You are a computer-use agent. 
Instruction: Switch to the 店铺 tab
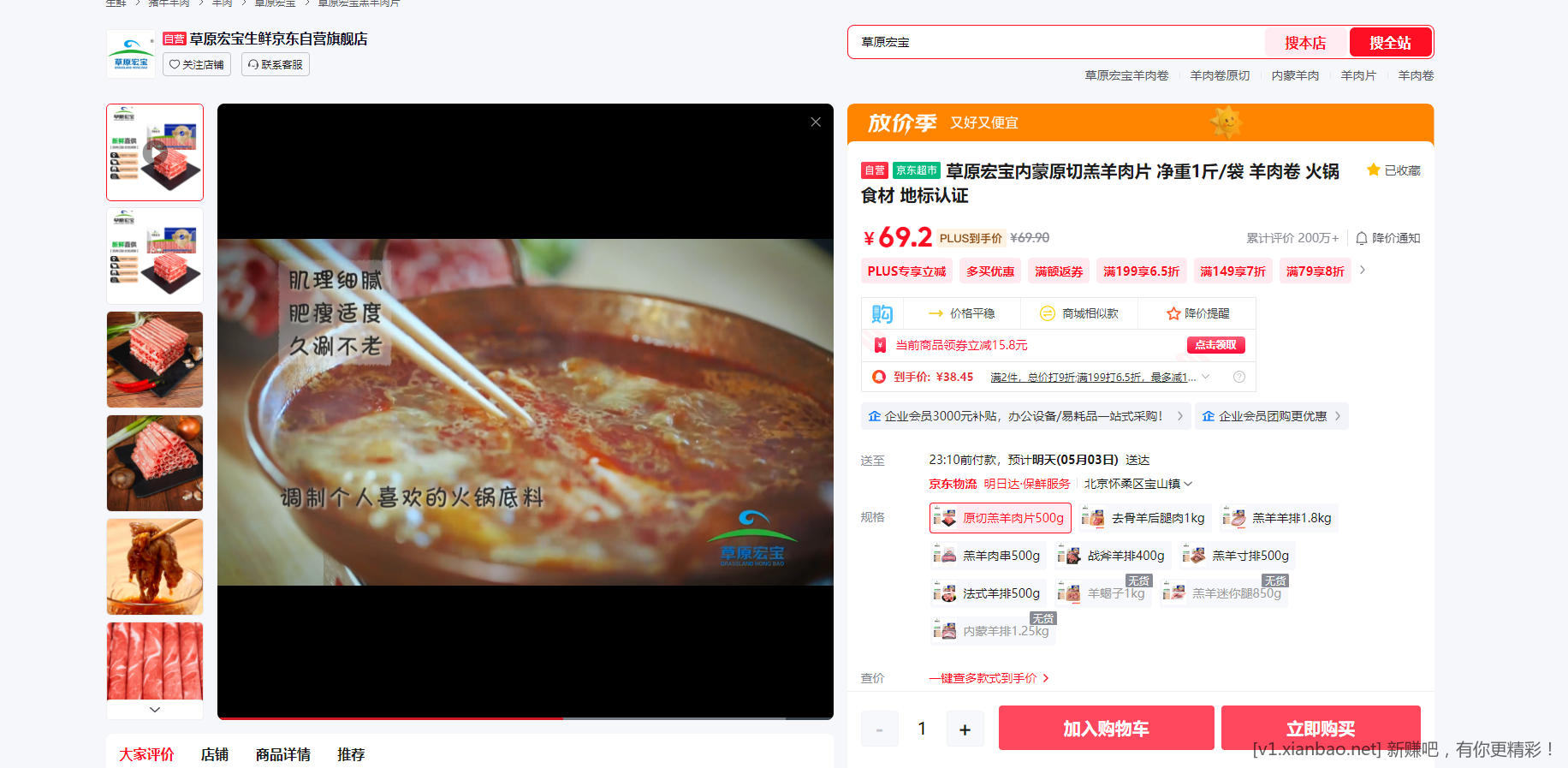pyautogui.click(x=215, y=754)
